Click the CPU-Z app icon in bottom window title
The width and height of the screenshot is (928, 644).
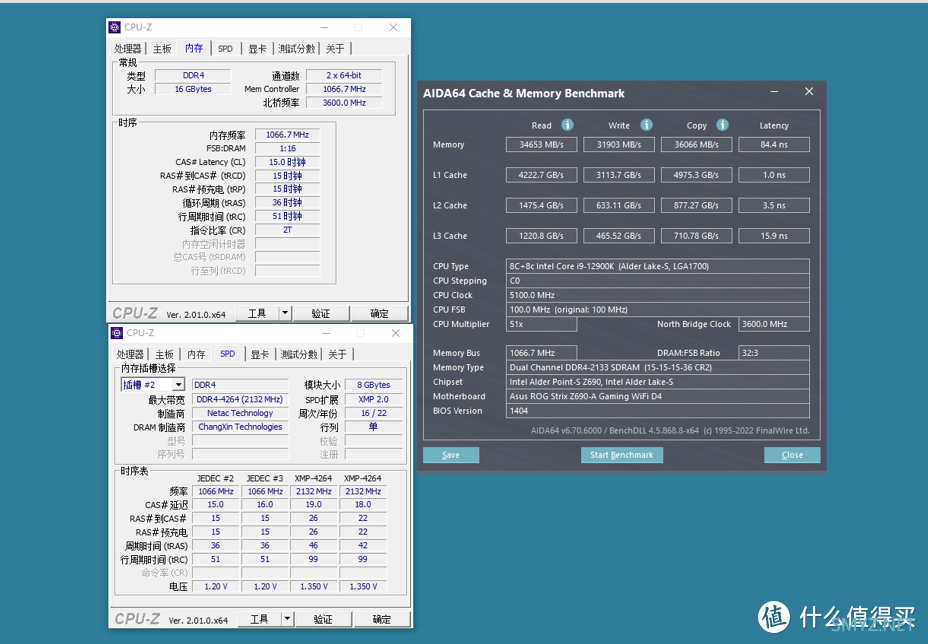(117, 333)
